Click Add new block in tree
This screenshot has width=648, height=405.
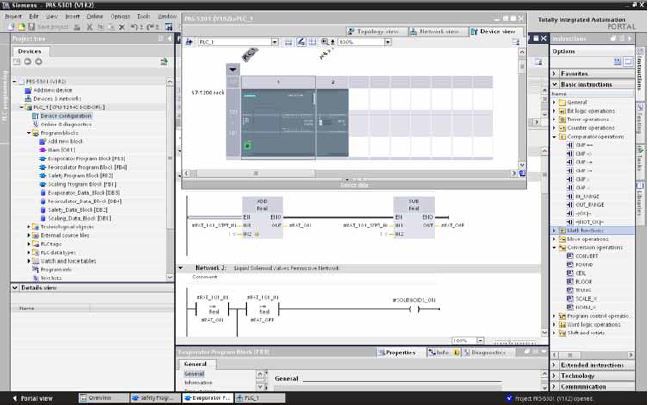tap(65, 141)
